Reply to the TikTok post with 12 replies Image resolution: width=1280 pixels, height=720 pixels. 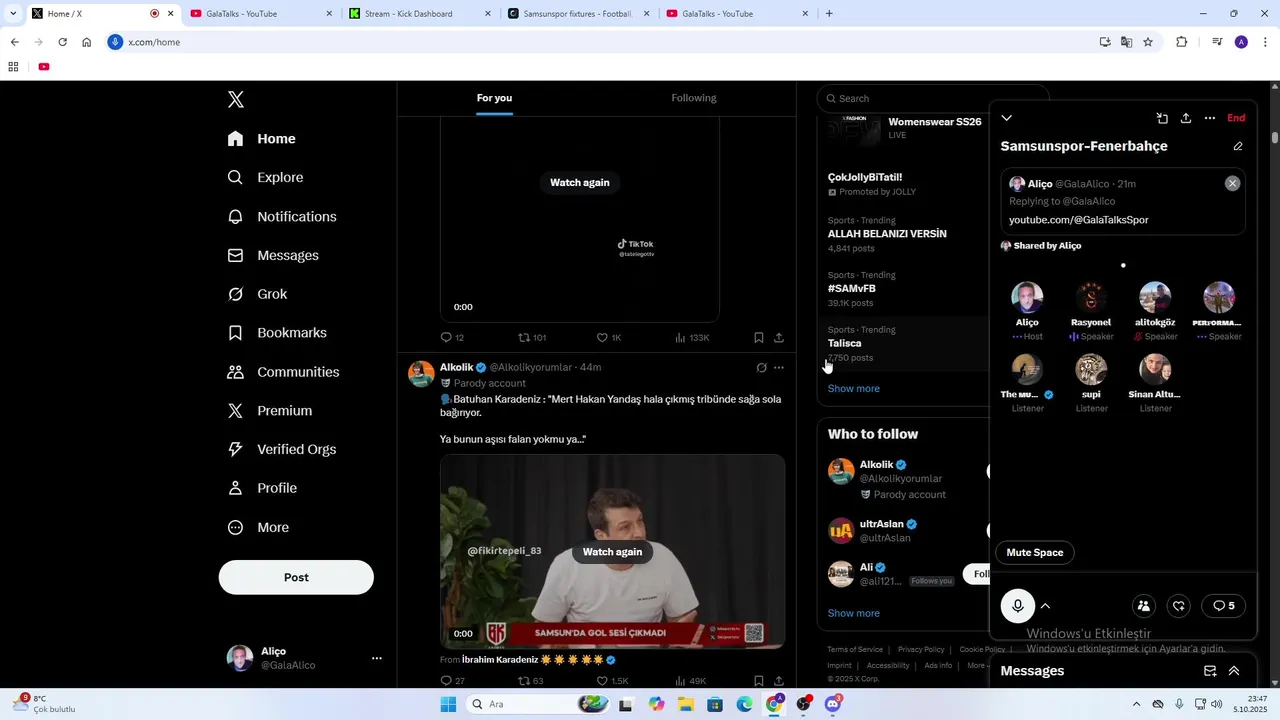452,338
